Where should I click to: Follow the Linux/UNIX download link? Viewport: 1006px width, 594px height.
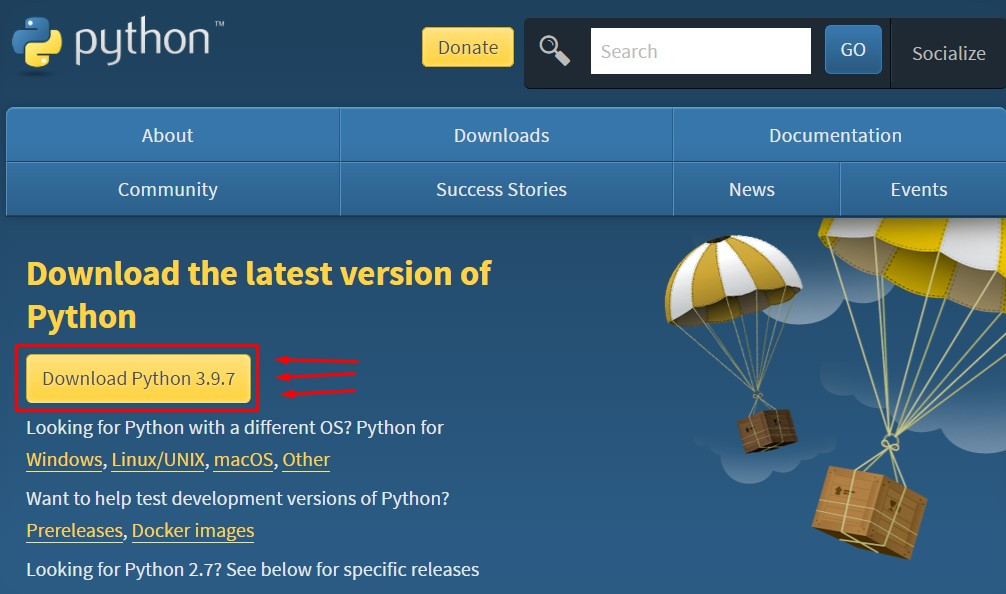tap(158, 460)
